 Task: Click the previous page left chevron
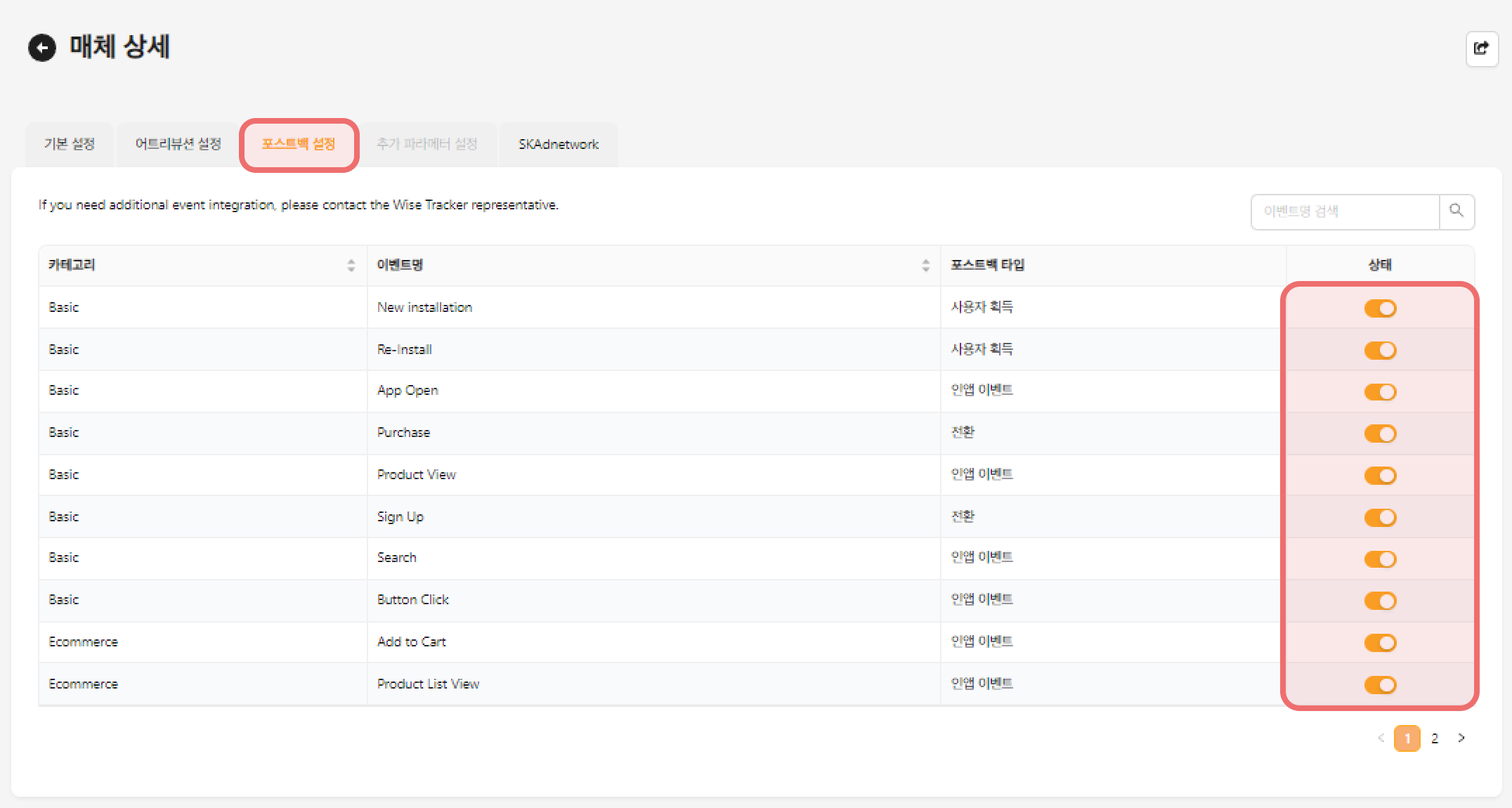coord(1381,738)
